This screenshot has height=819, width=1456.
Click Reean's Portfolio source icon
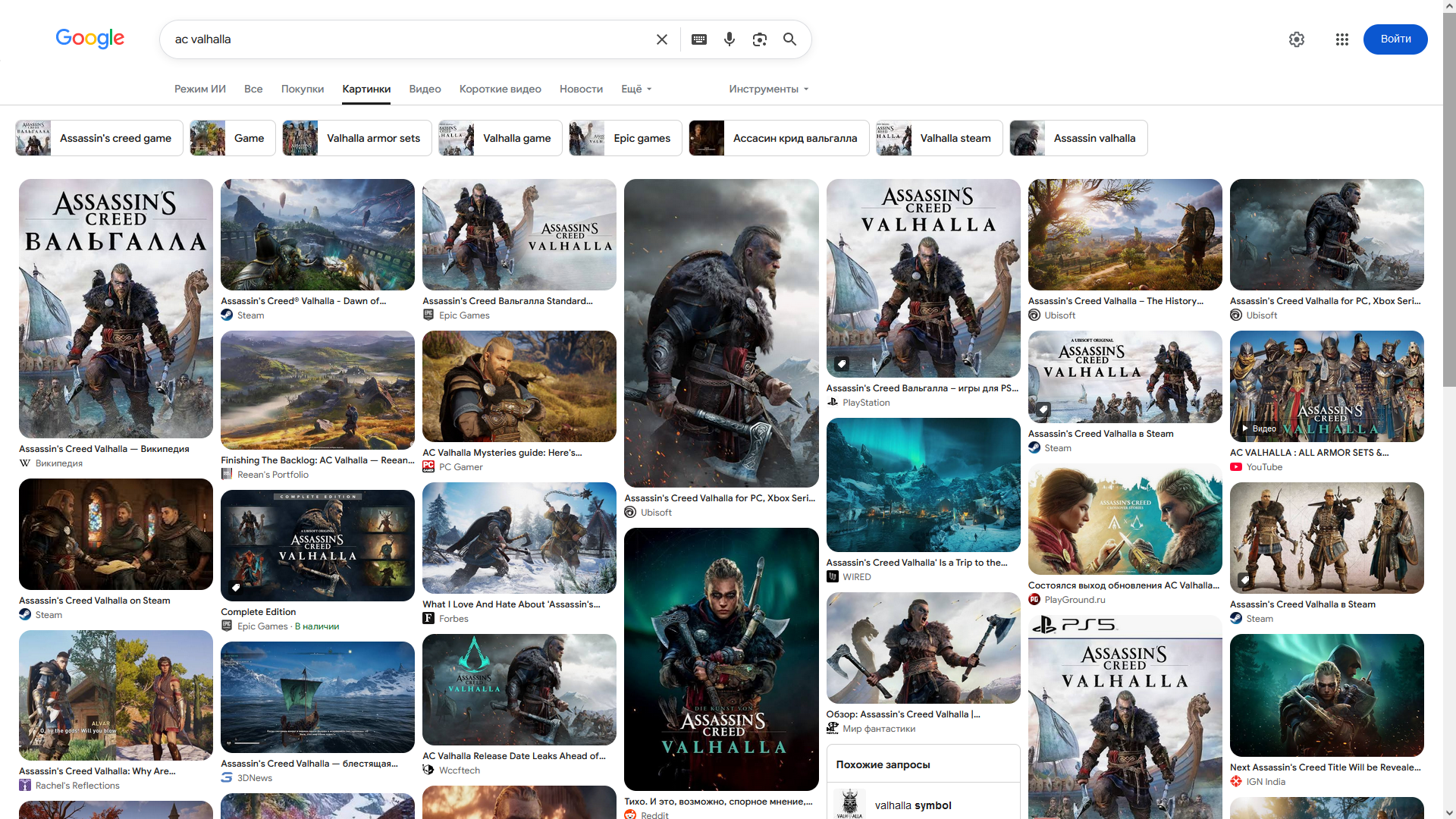tap(227, 475)
